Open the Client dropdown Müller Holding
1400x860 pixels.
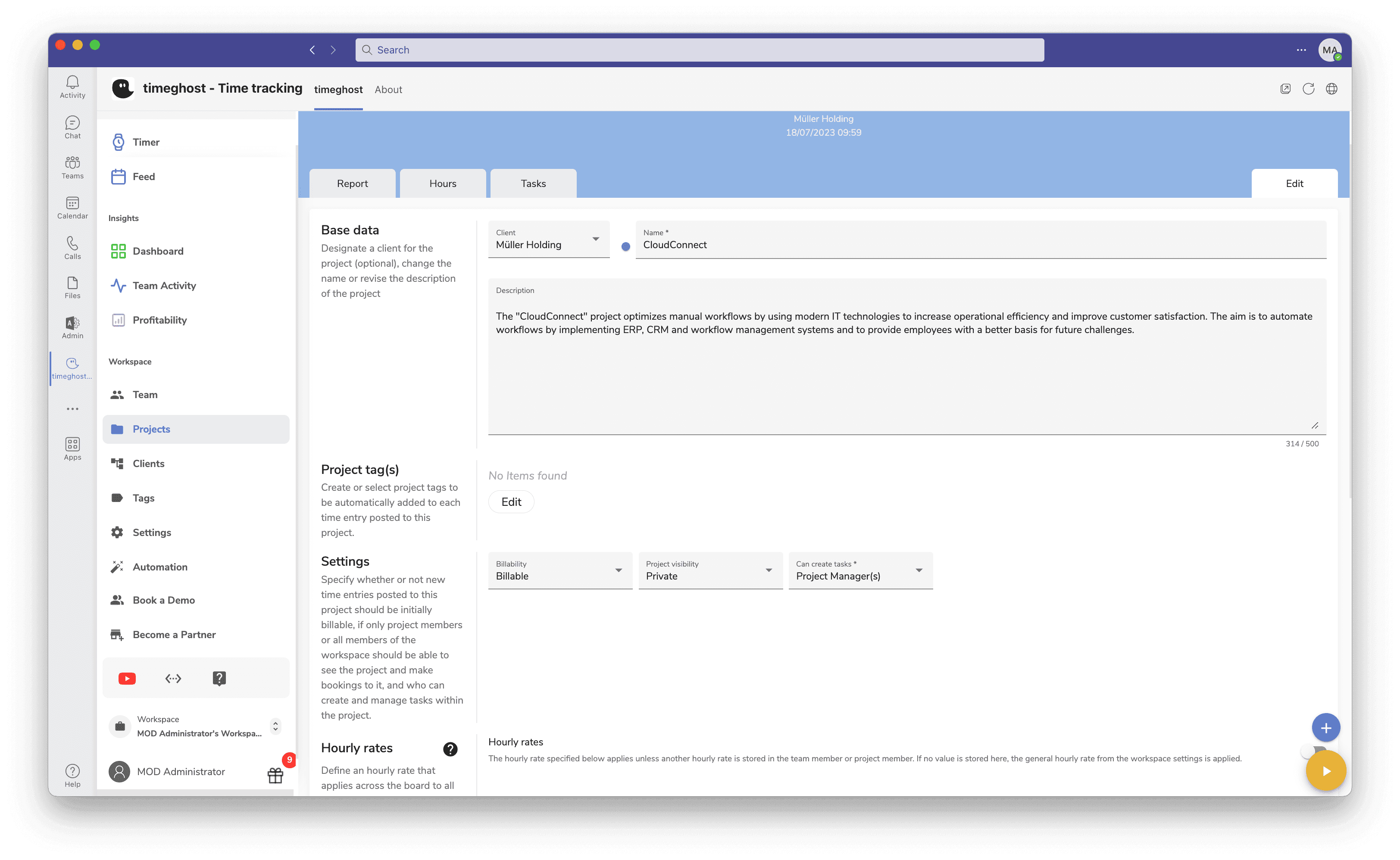click(x=548, y=240)
